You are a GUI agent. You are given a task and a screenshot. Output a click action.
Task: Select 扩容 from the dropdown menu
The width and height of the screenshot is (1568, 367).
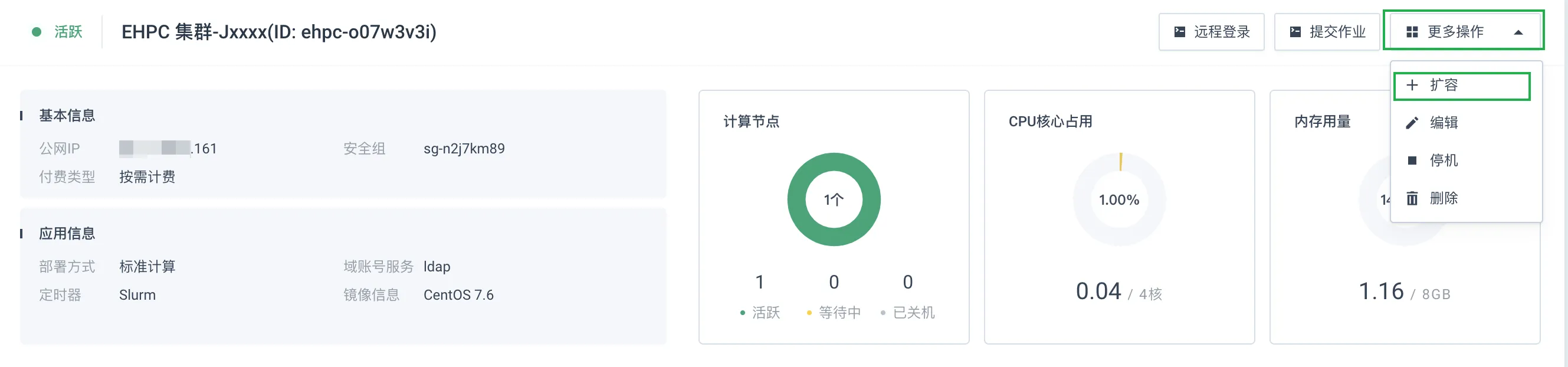point(1461,86)
